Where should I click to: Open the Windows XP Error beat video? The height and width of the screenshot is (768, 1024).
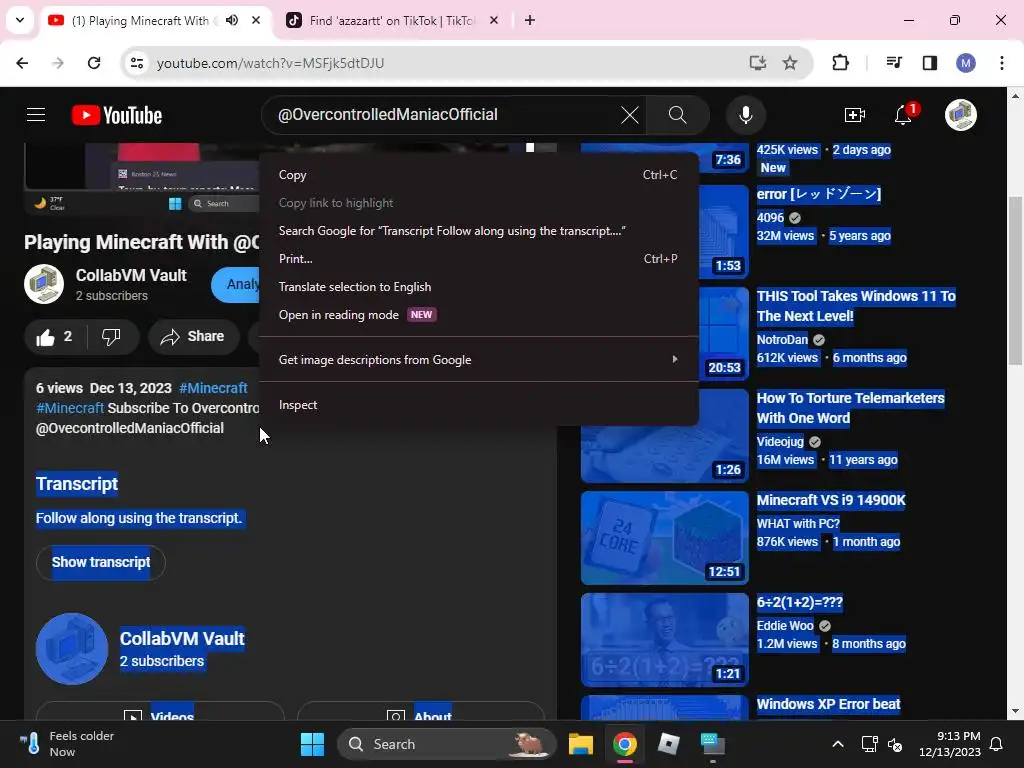point(828,705)
